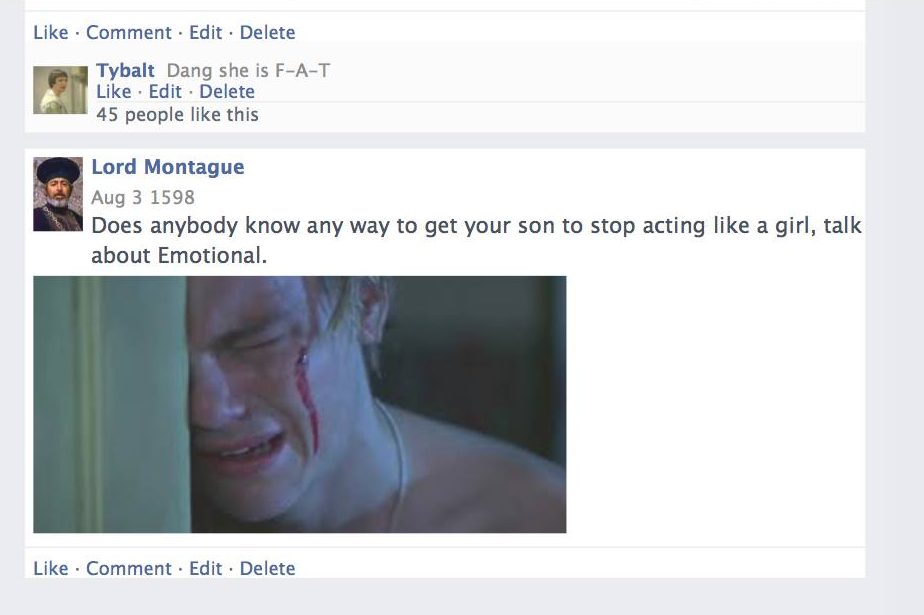
Task: Comment on the top post
Action: pyautogui.click(x=128, y=32)
